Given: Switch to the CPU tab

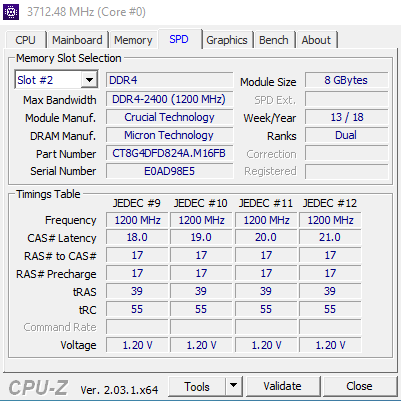Looking at the screenshot, I should pyautogui.click(x=25, y=40).
